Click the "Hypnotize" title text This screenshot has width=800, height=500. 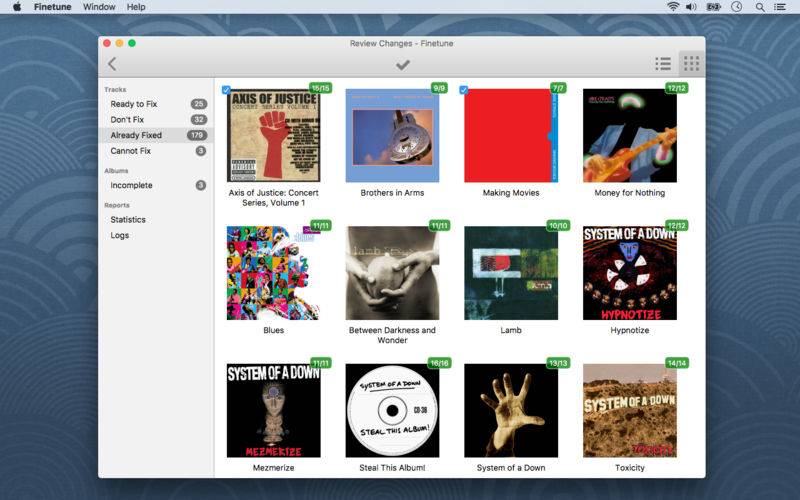630,331
